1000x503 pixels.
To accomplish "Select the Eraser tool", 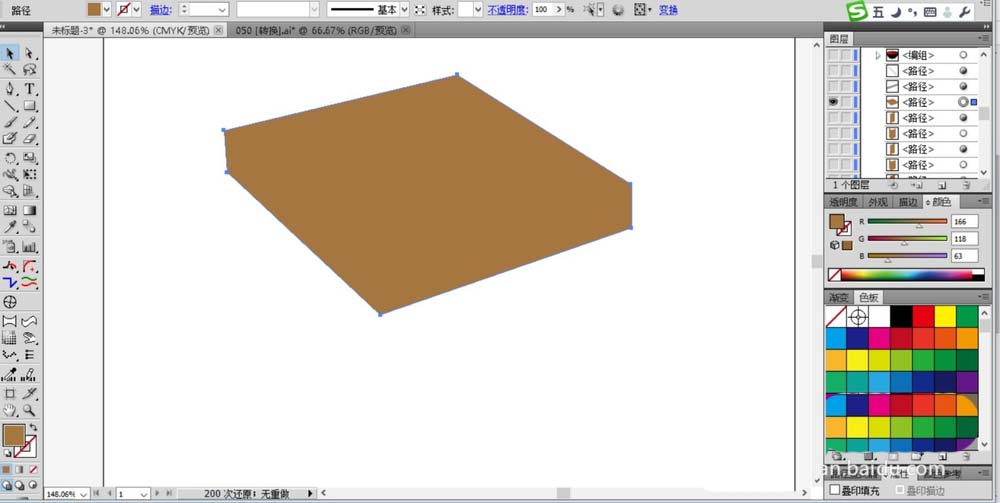I will (29, 138).
